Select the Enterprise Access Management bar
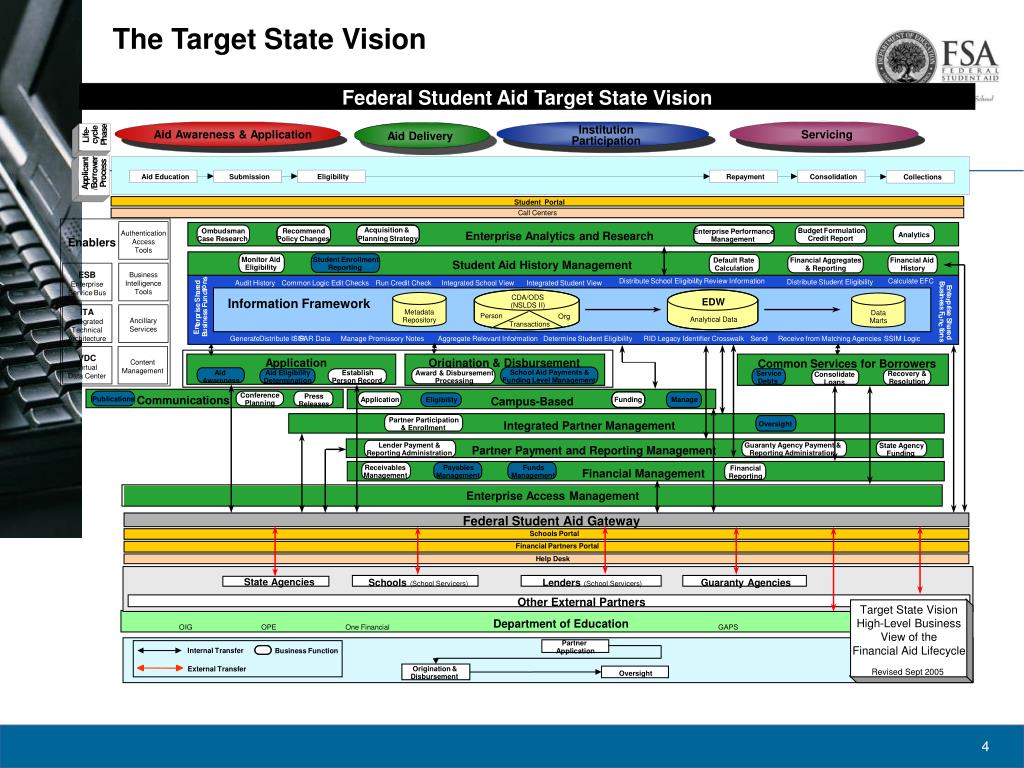This screenshot has height=768, width=1024. coord(532,496)
